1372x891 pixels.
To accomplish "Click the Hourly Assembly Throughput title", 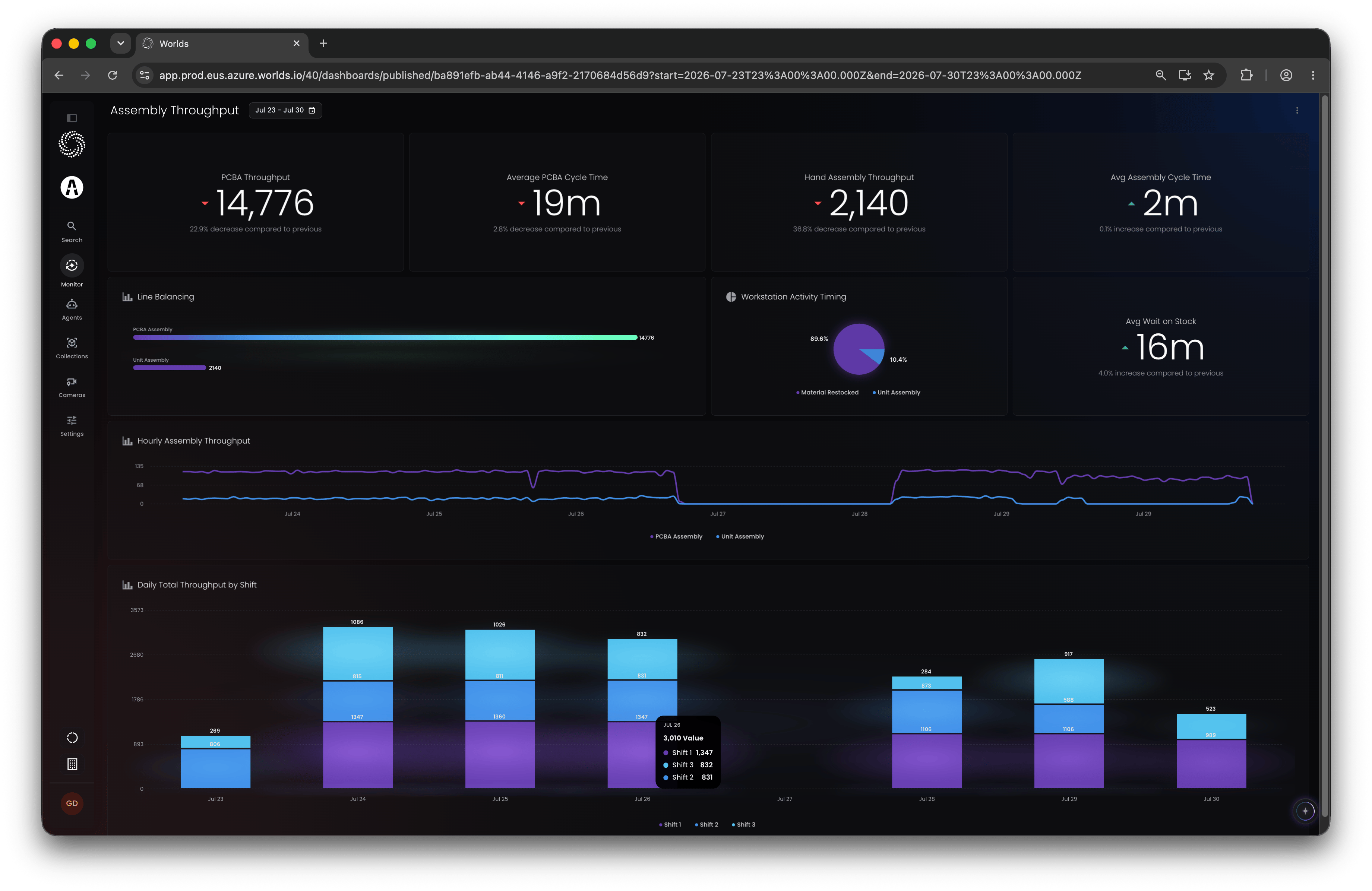I will click(x=194, y=441).
